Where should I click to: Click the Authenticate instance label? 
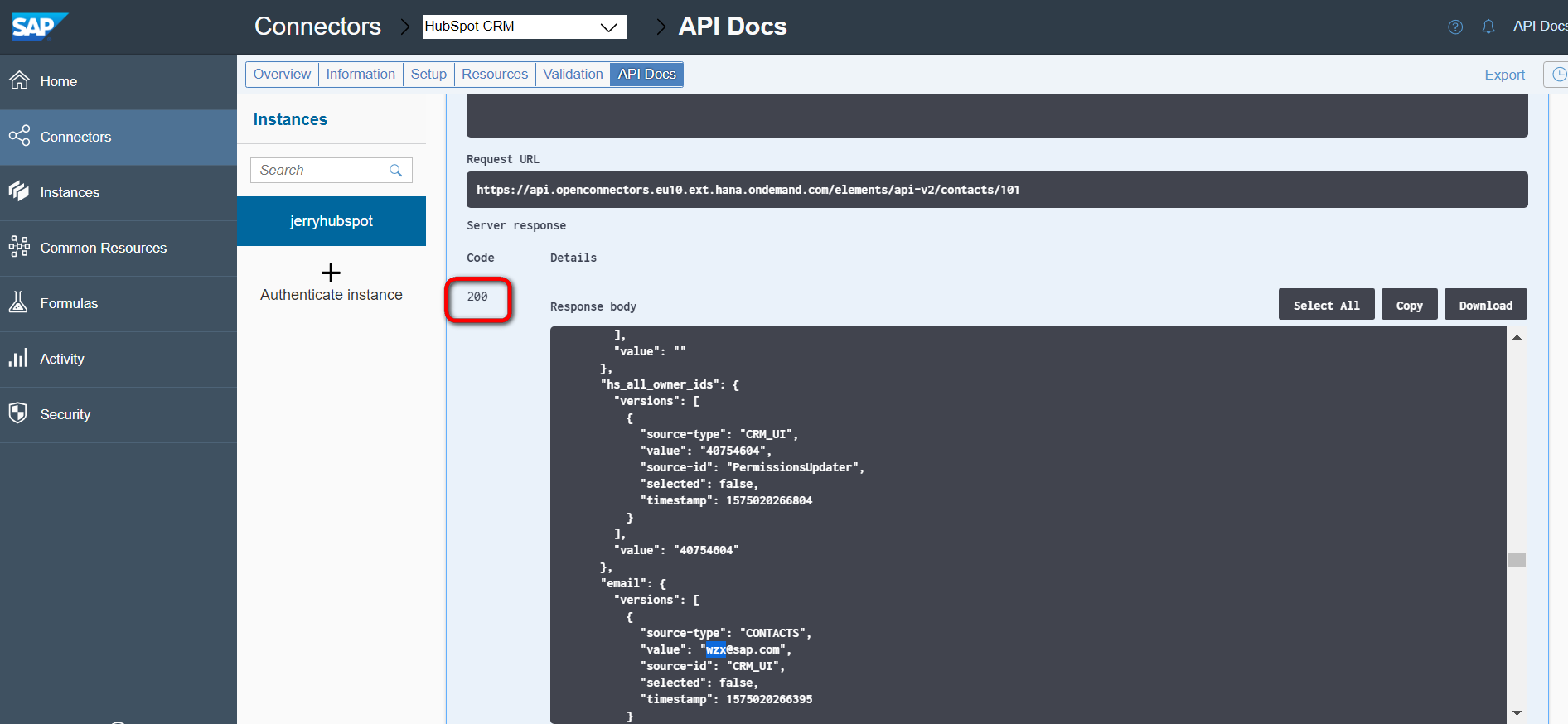(x=332, y=295)
